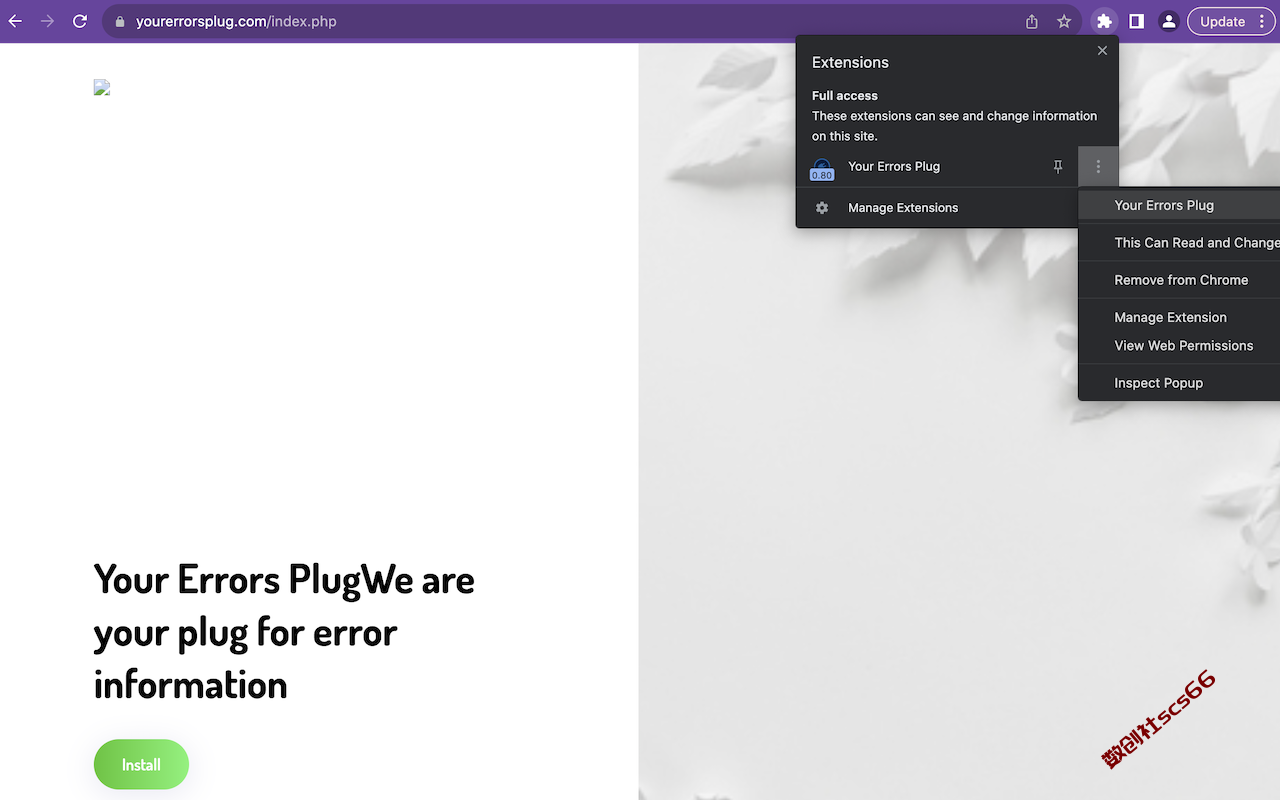Image resolution: width=1280 pixels, height=800 pixels.
Task: Click the Your Errors Plug page heading
Action: 284,632
